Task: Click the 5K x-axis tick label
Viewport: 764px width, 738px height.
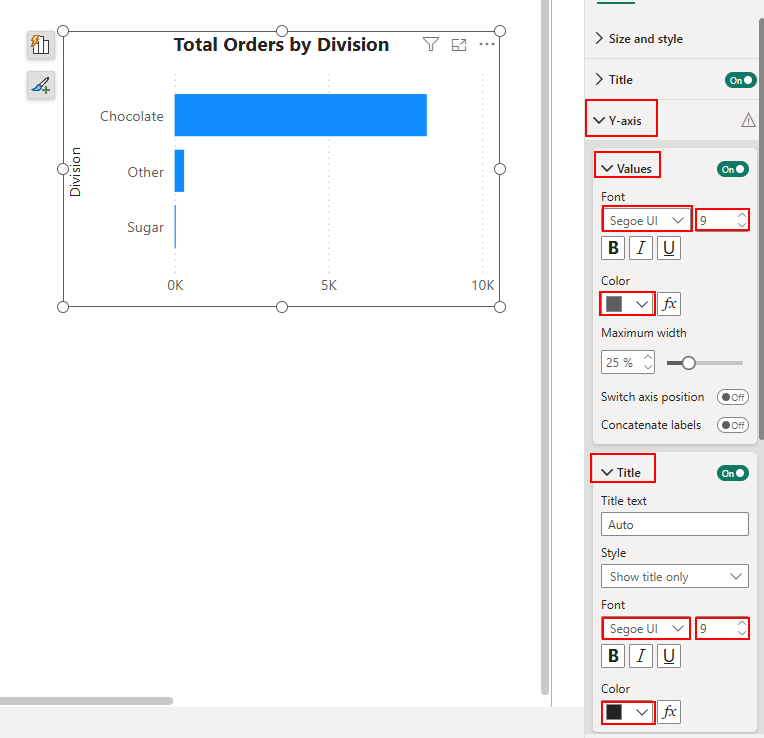Action: coord(329,285)
